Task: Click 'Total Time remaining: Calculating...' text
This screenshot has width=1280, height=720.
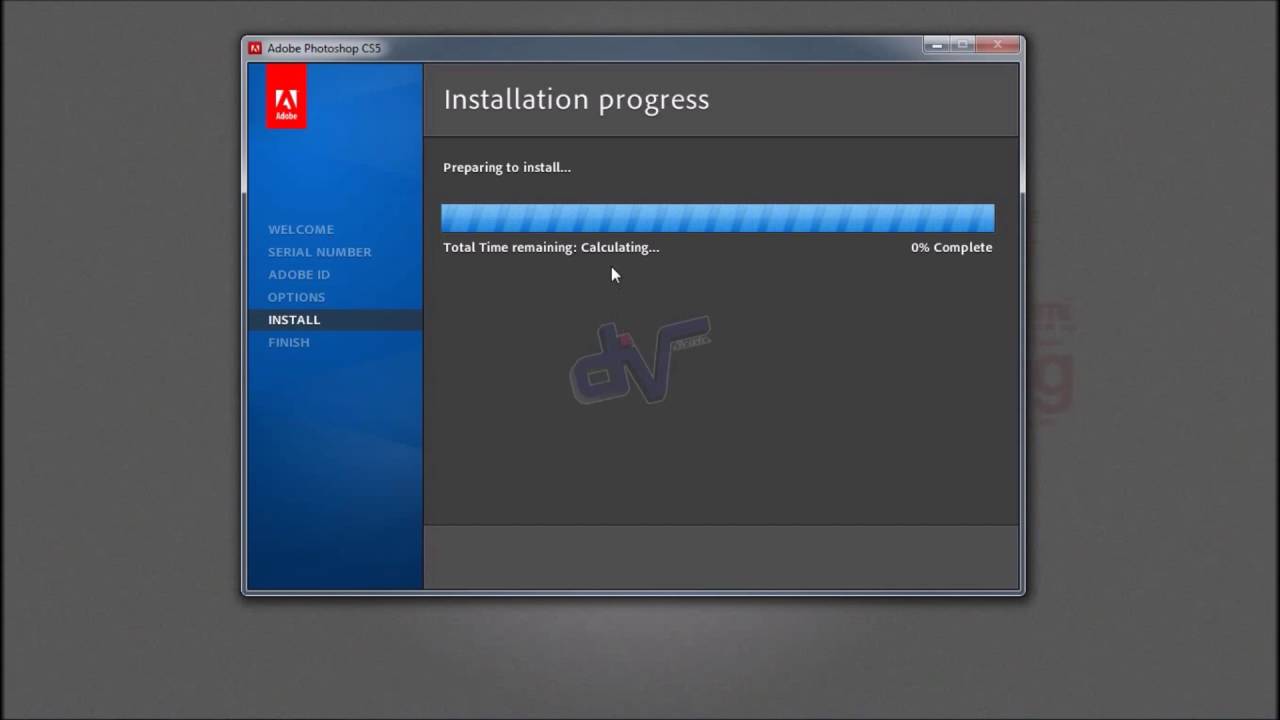Action: (551, 247)
